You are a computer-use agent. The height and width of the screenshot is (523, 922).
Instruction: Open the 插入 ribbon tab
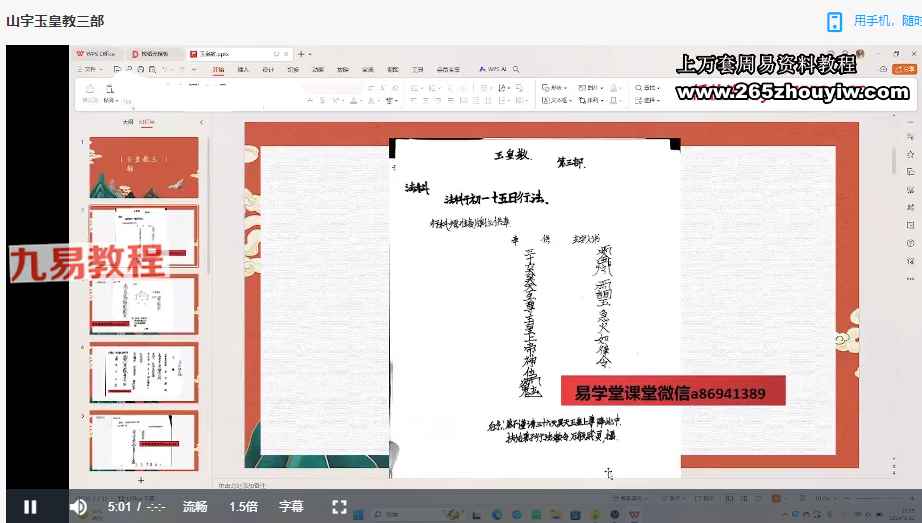(x=243, y=70)
